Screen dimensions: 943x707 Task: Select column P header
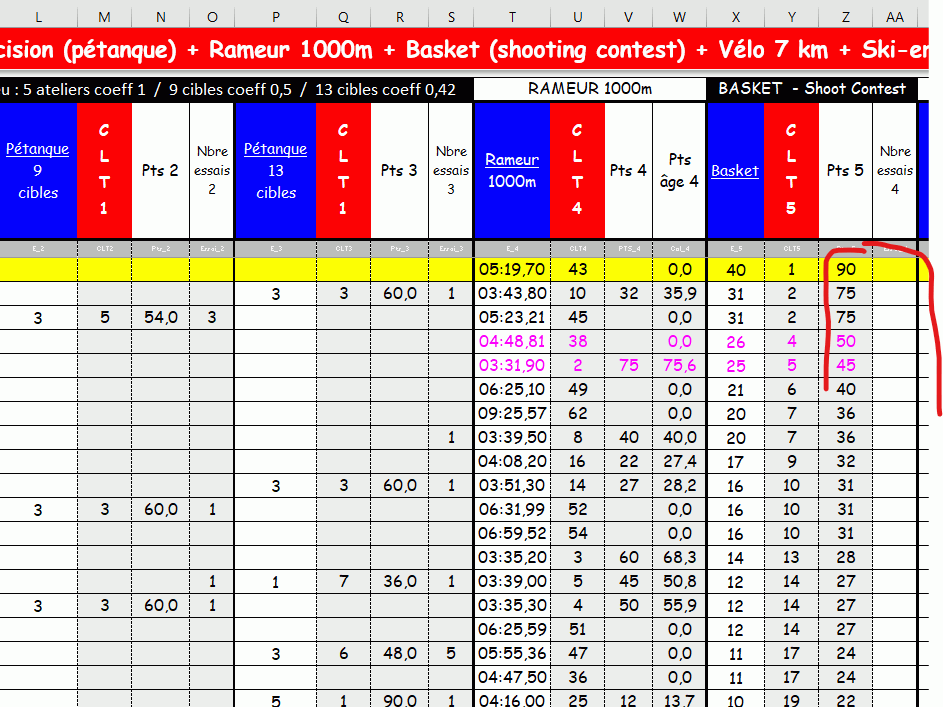pyautogui.click(x=275, y=17)
